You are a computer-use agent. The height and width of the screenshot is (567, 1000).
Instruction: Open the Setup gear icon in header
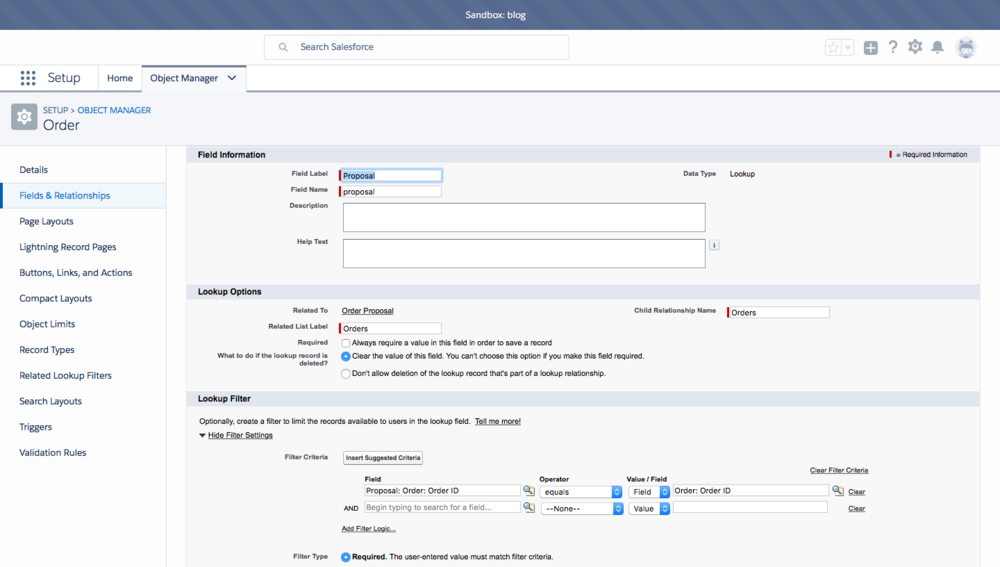pyautogui.click(x=915, y=47)
